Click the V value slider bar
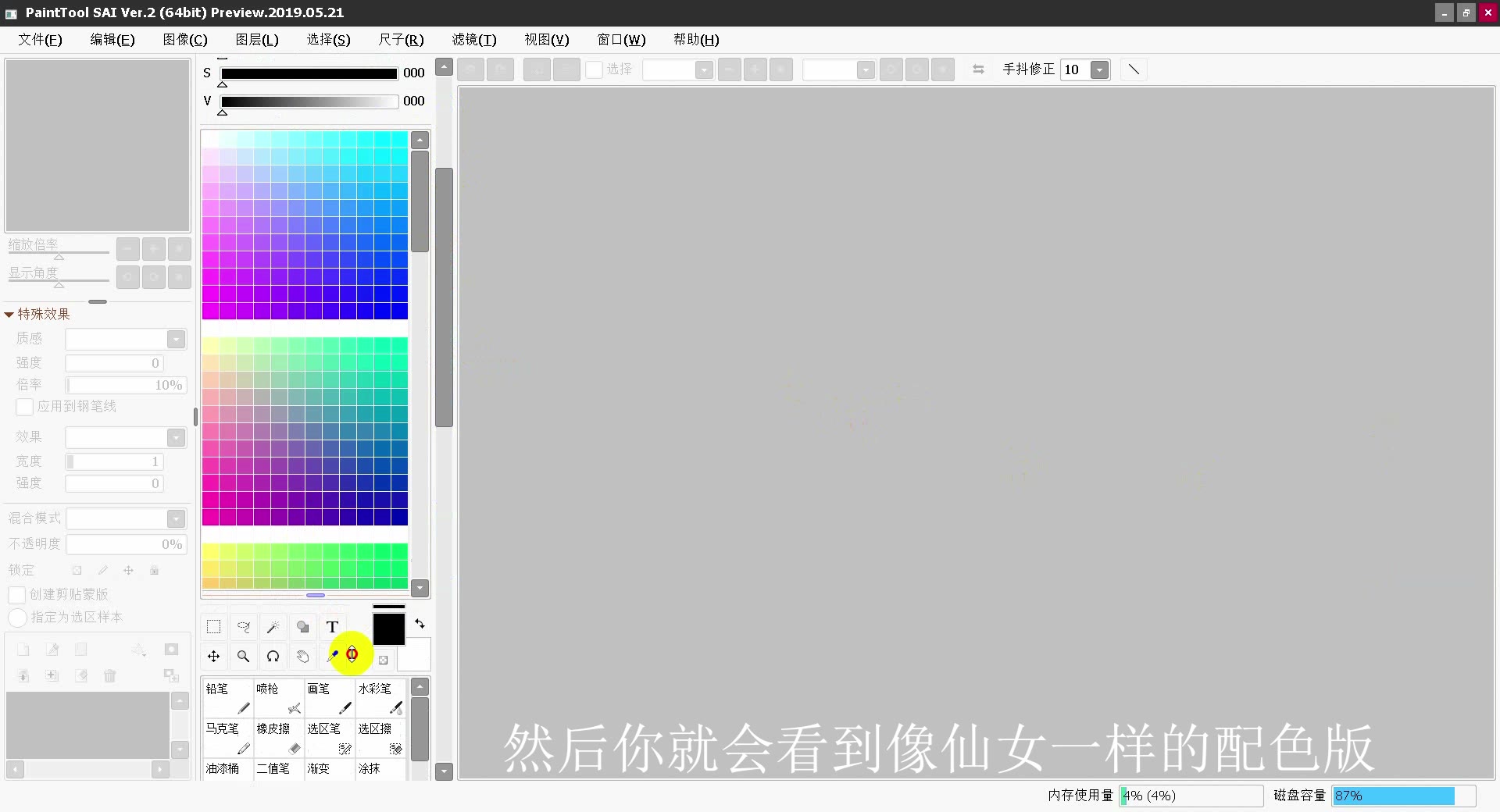Image resolution: width=1500 pixels, height=812 pixels. click(309, 101)
